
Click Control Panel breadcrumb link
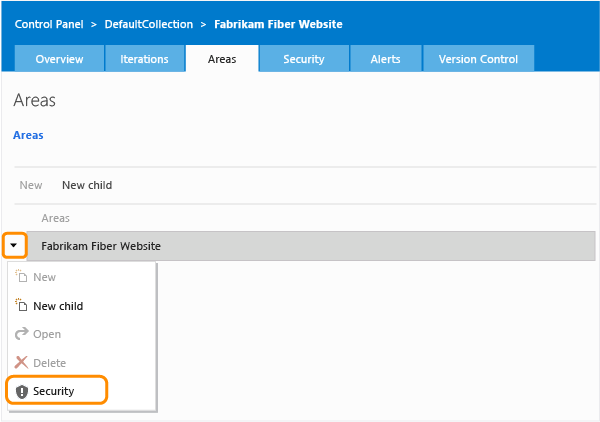coord(49,24)
